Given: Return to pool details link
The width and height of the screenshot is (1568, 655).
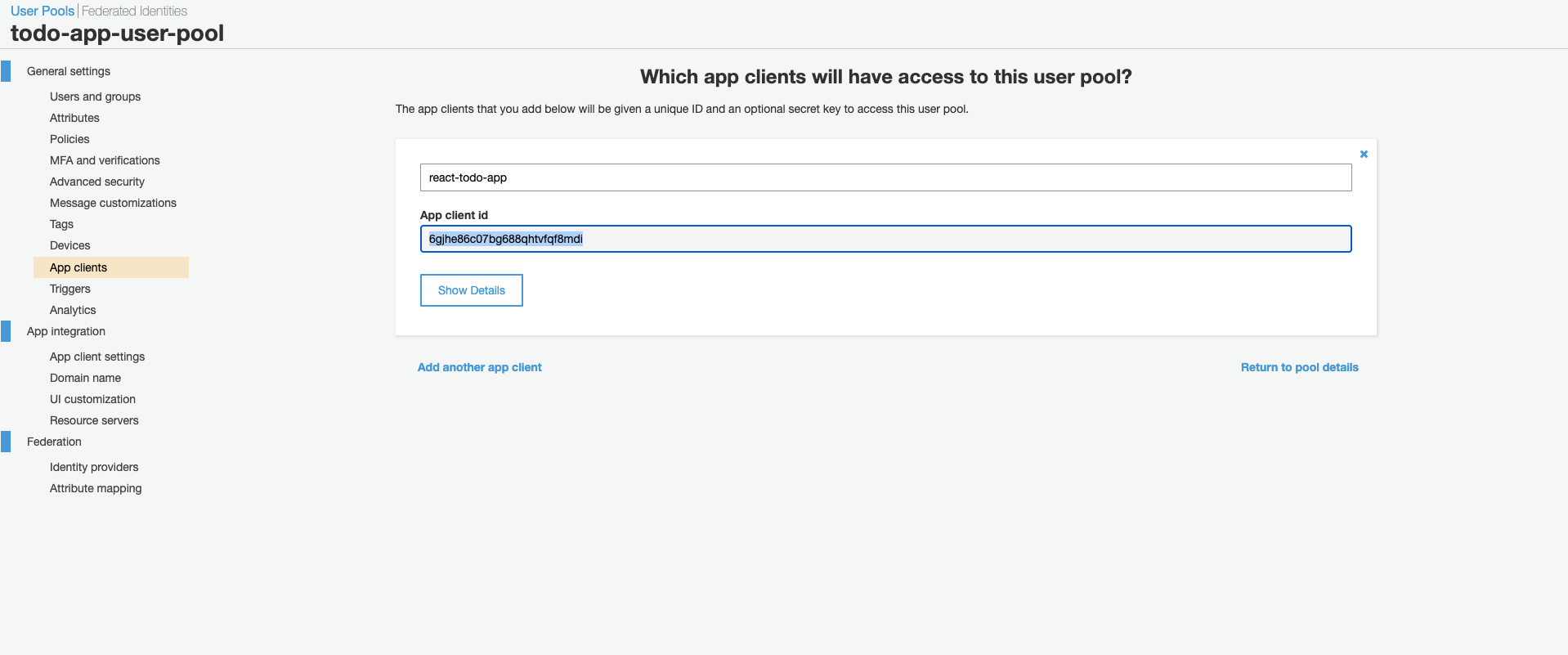Looking at the screenshot, I should 1300,367.
